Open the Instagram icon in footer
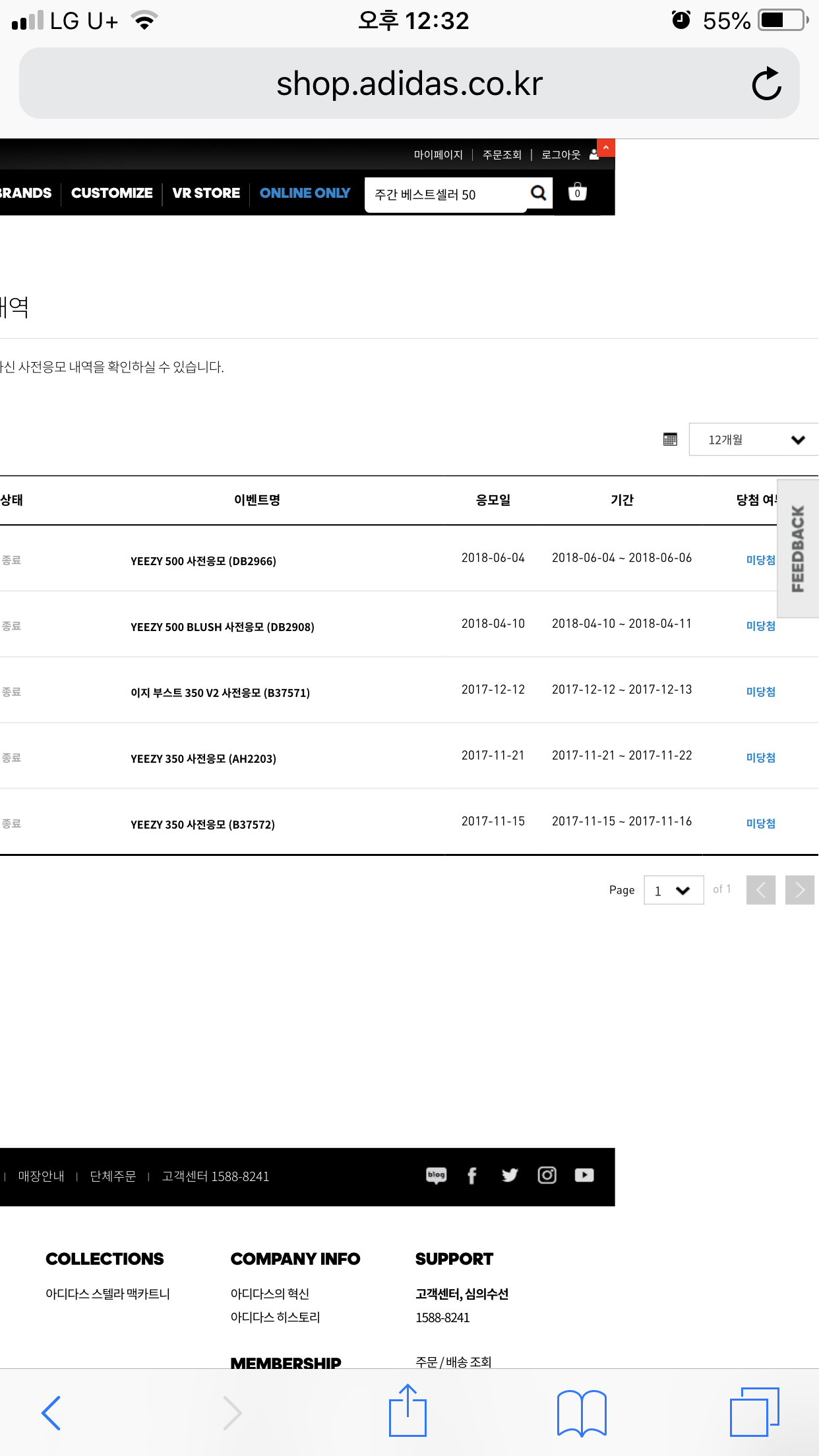The image size is (819, 1456). pyautogui.click(x=547, y=1175)
